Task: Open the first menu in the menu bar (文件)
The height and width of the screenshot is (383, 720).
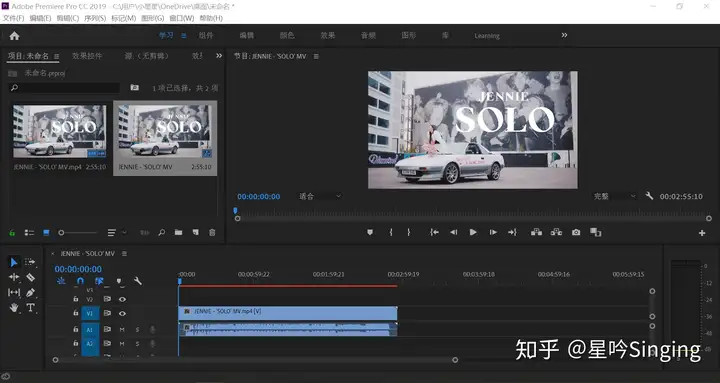Action: pyautogui.click(x=13, y=18)
